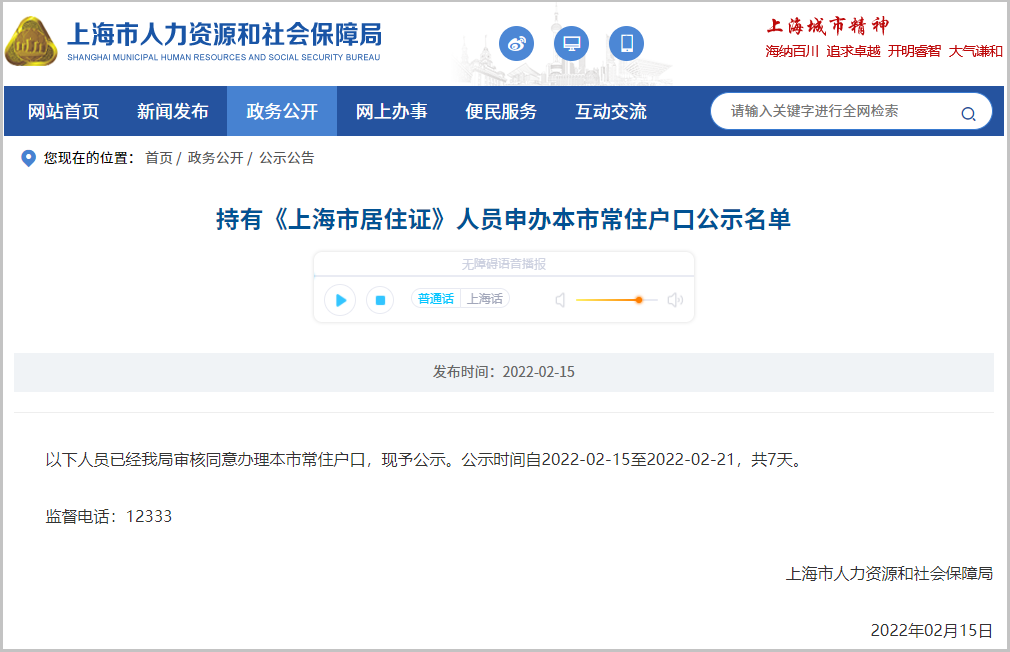Screen dimensions: 1010x652
Task: Click the article title 持有《上海市居住证》人员申办本市常住户口公示名单
Action: [x=503, y=219]
